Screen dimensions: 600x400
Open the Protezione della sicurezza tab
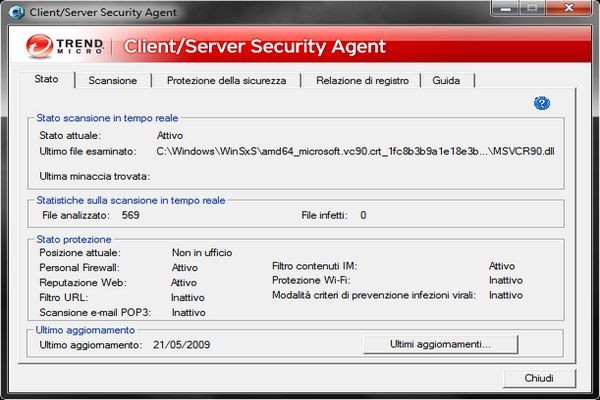(x=226, y=80)
